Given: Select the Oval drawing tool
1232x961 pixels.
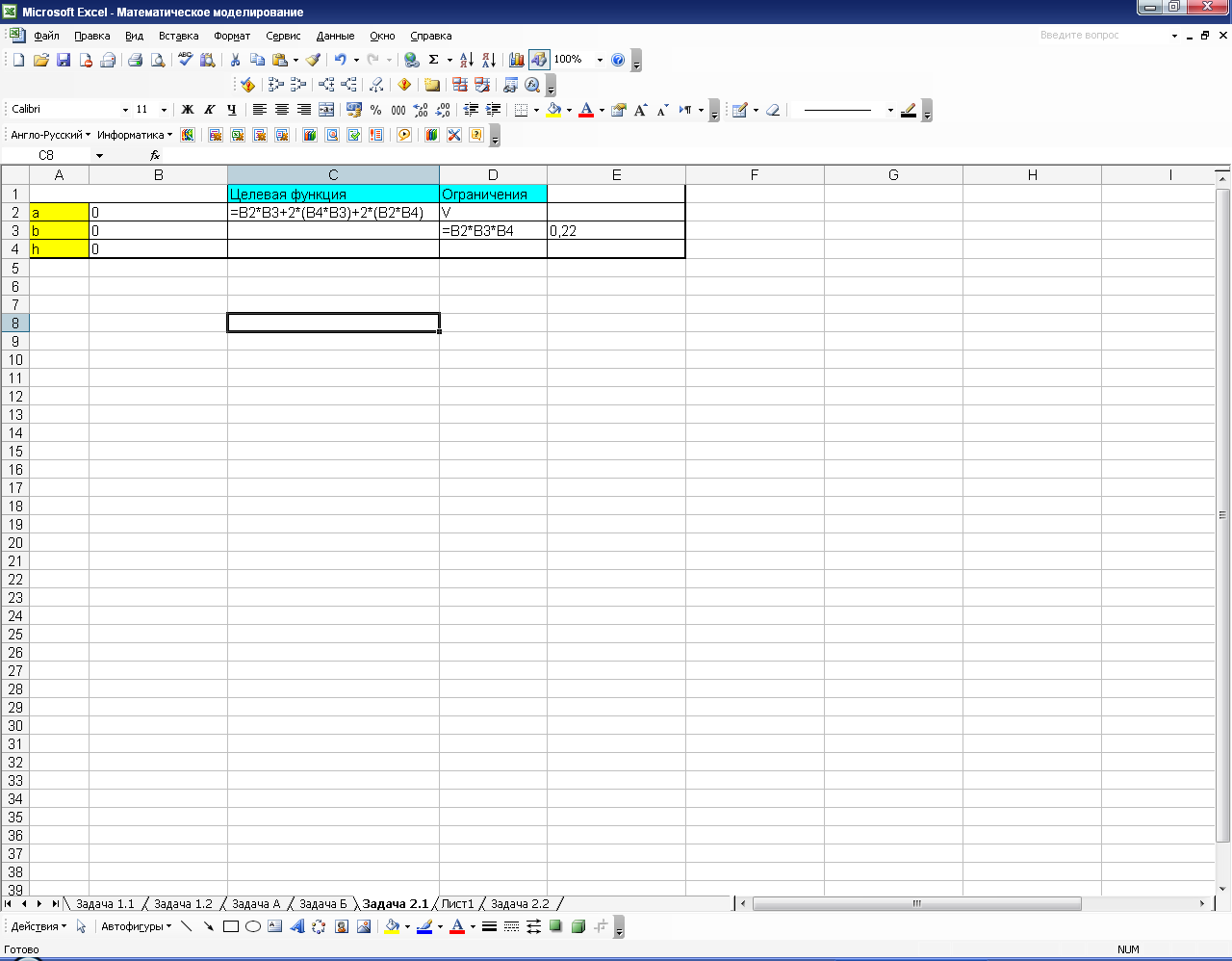Looking at the screenshot, I should pyautogui.click(x=253, y=926).
